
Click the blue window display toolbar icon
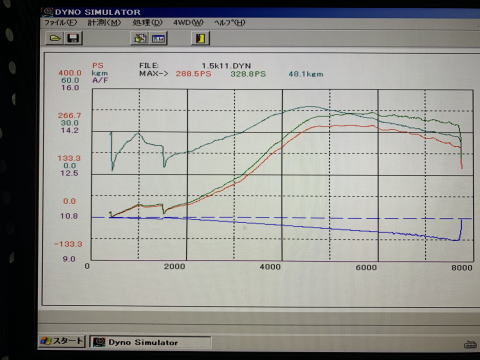(158, 39)
